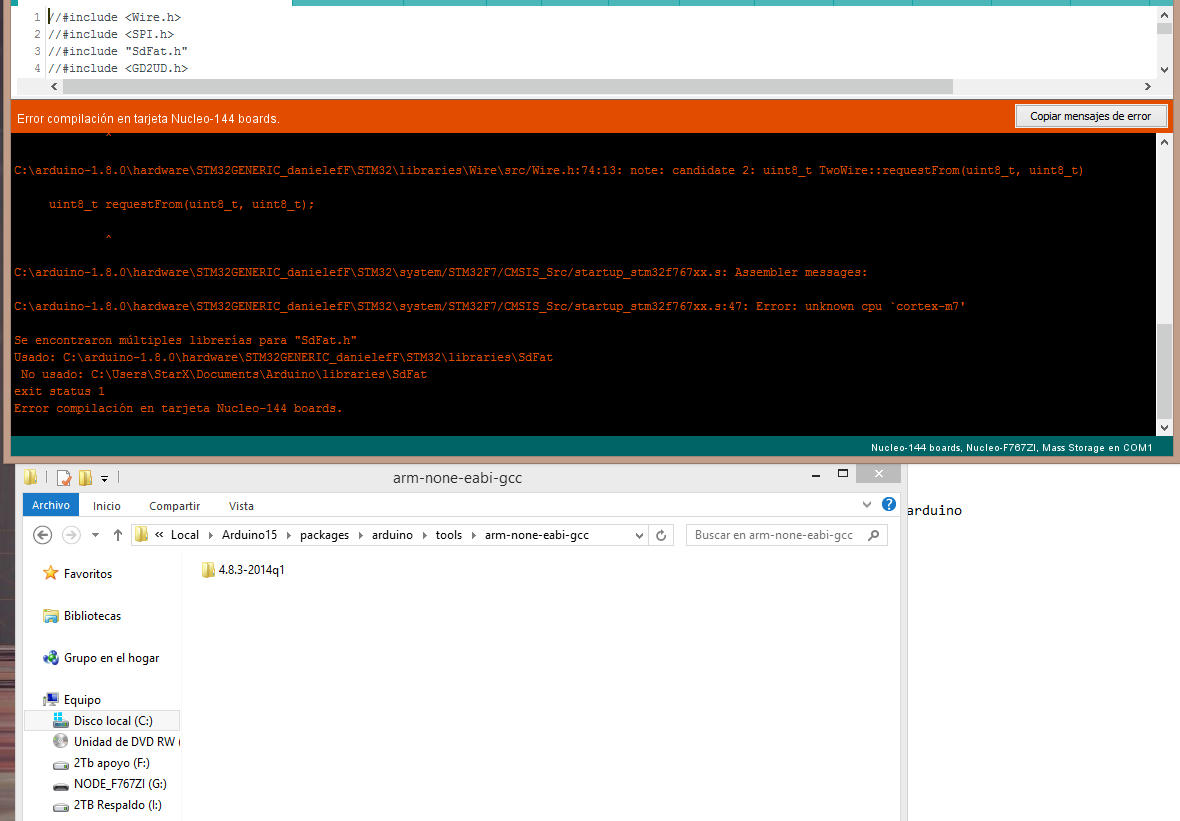Click packages in the breadcrumb path
Image resolution: width=1180 pixels, height=821 pixels.
click(x=324, y=535)
